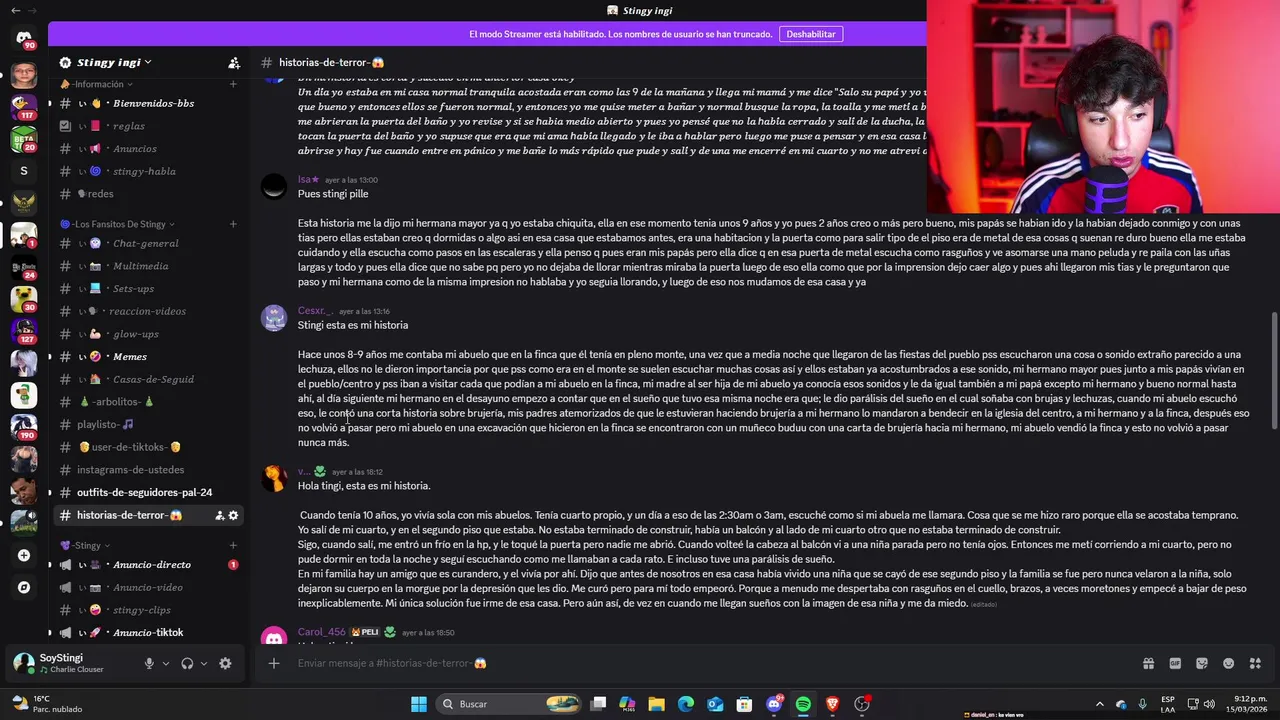Toggle microphone mute in user panel
Image resolution: width=1280 pixels, height=720 pixels.
[x=149, y=663]
